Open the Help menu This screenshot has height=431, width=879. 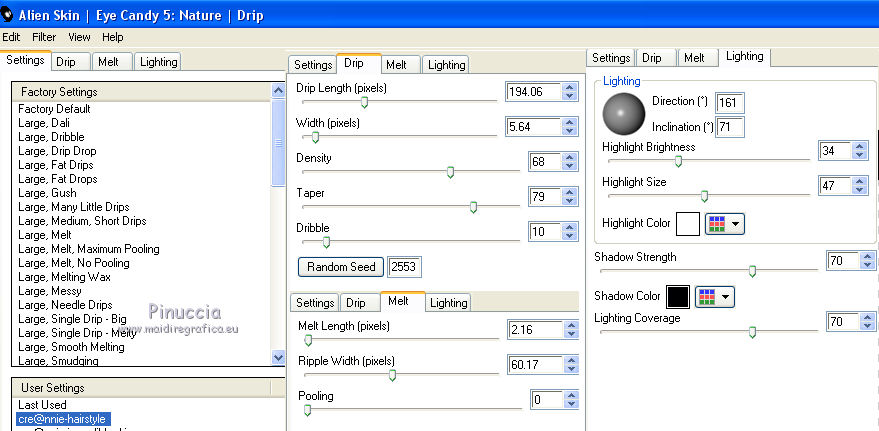(113, 37)
